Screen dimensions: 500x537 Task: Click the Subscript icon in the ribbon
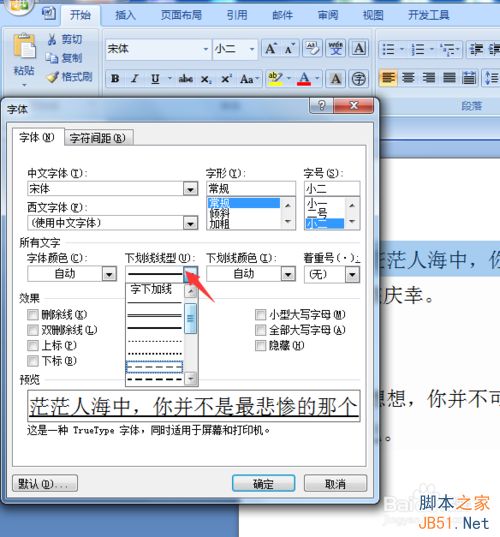[x=206, y=79]
